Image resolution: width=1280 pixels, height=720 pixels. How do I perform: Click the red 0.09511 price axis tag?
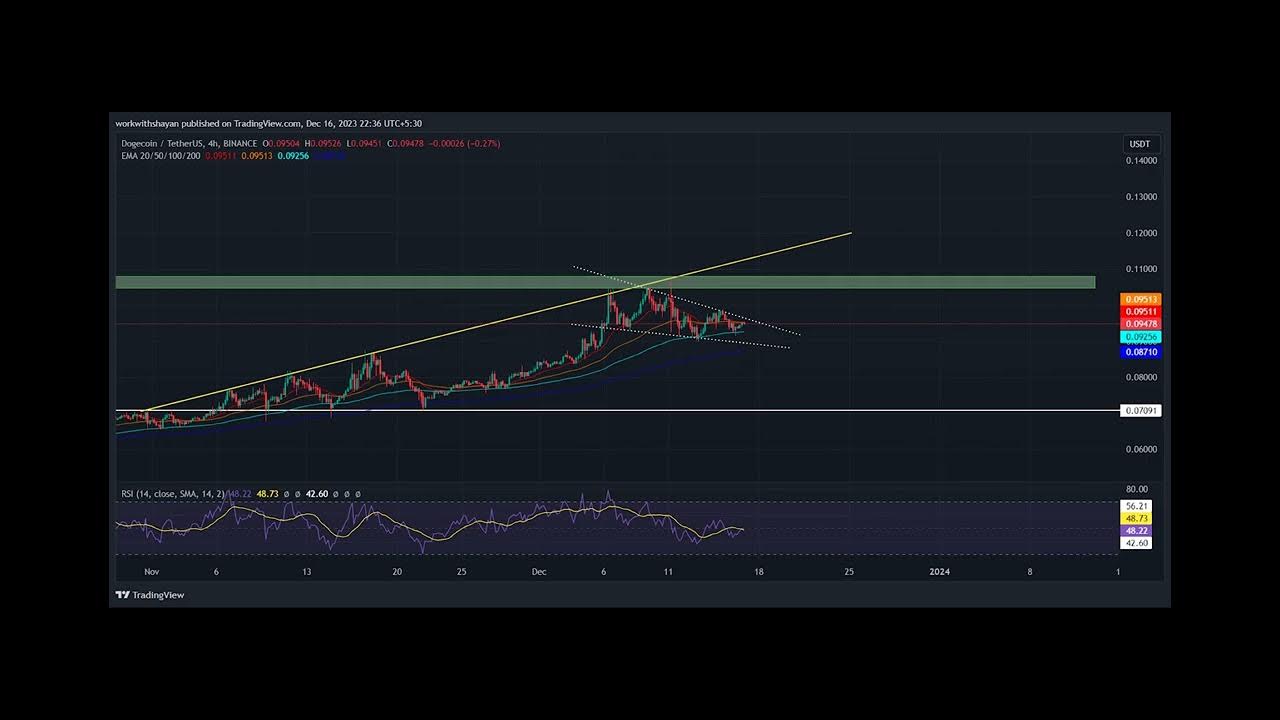(1141, 311)
